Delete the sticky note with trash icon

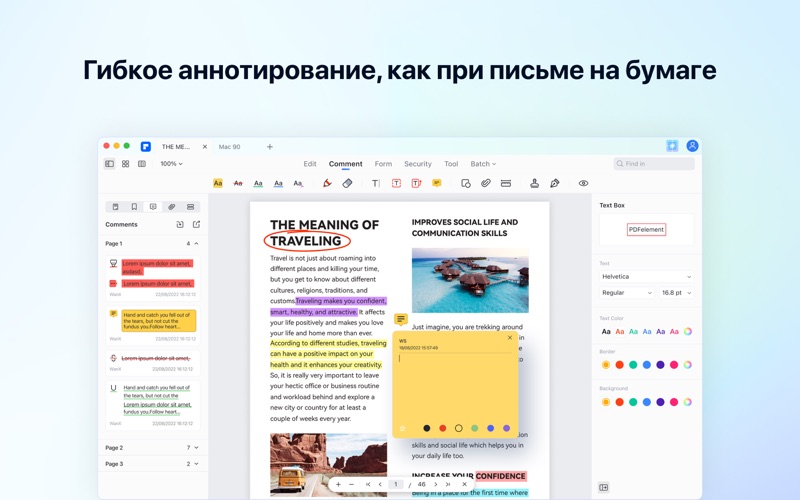point(403,429)
